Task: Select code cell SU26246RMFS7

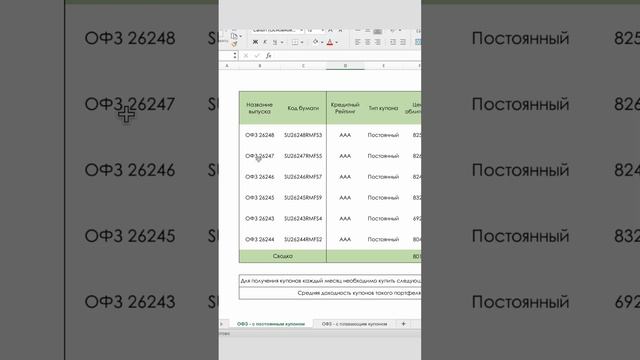Action: 303,177
